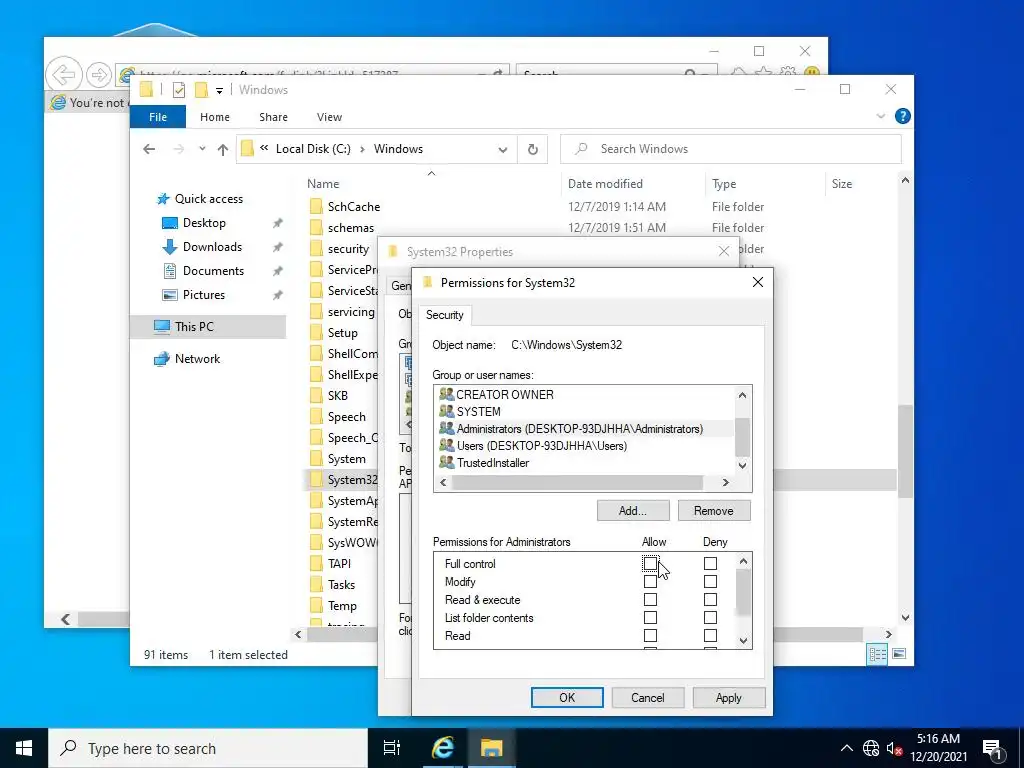1024x768 pixels.
Task: Show hidden system tray icons
Action: 846,748
